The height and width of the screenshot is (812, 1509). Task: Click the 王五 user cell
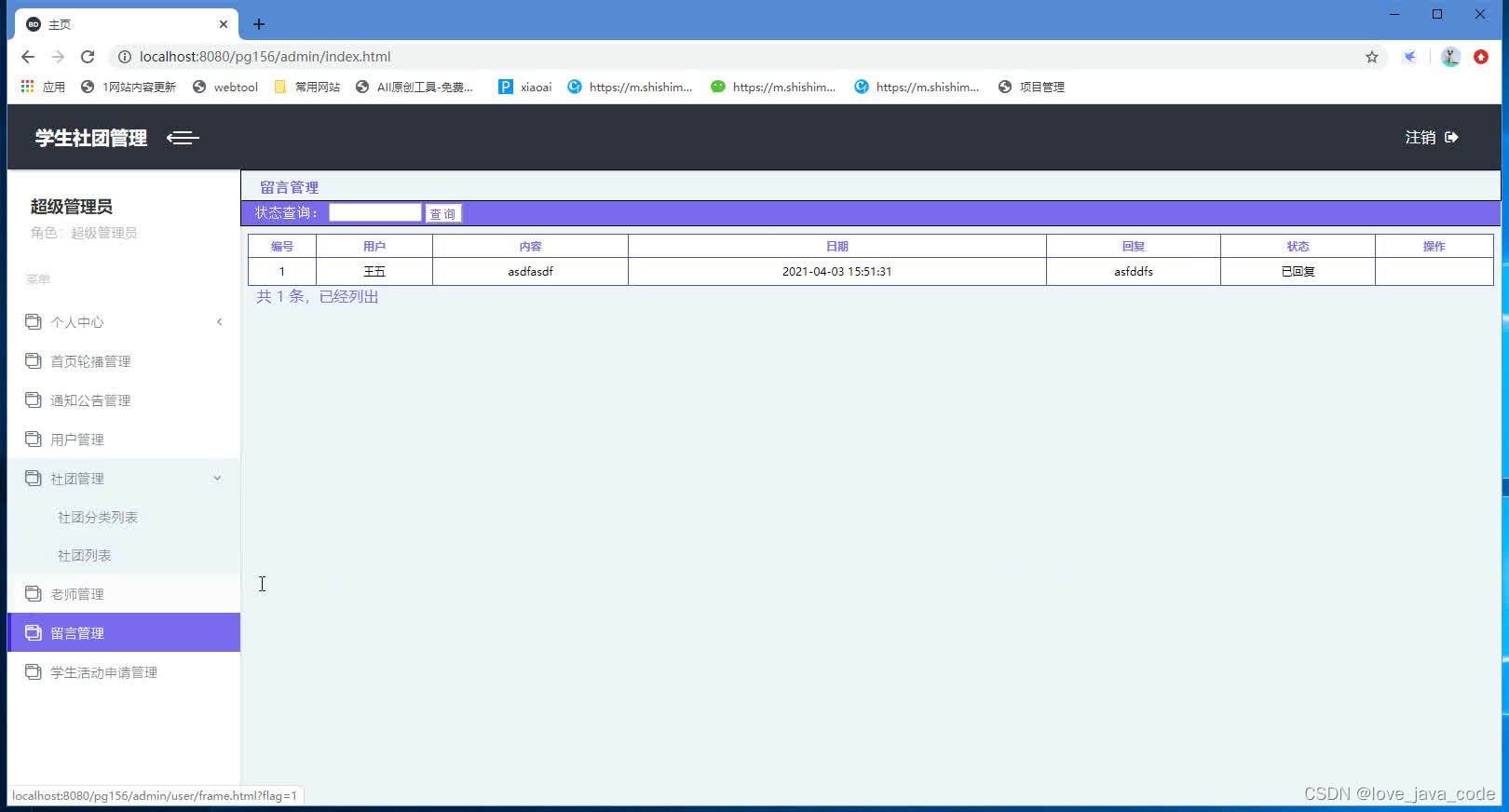374,272
